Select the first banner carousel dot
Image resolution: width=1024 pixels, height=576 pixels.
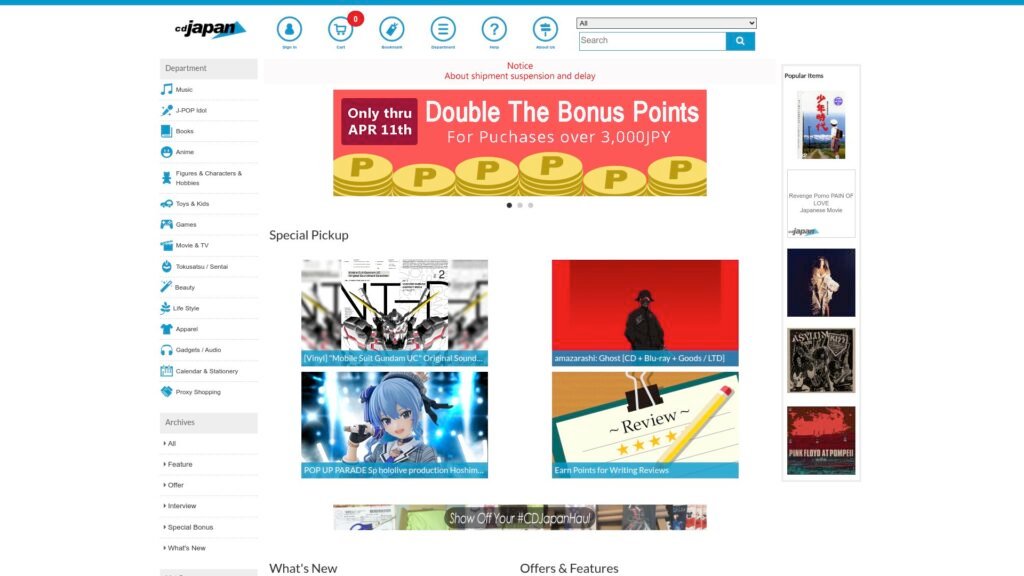[509, 205]
